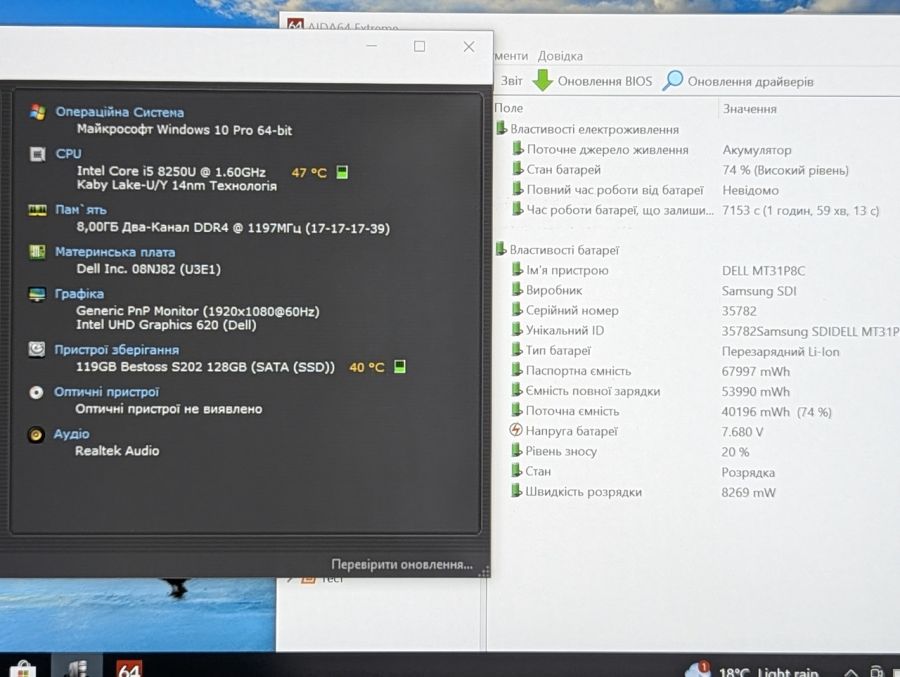Open the Материнська плата section link
Image resolution: width=900 pixels, height=677 pixels.
[x=115, y=252]
